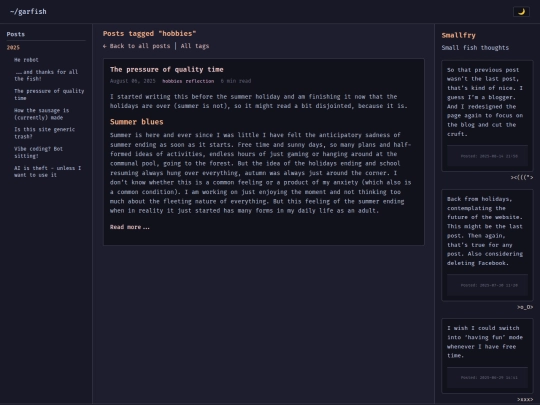Screen dimensions: 540x405
Task: Open 'Is this site generic trash?' post
Action: pyautogui.click(x=44, y=133)
